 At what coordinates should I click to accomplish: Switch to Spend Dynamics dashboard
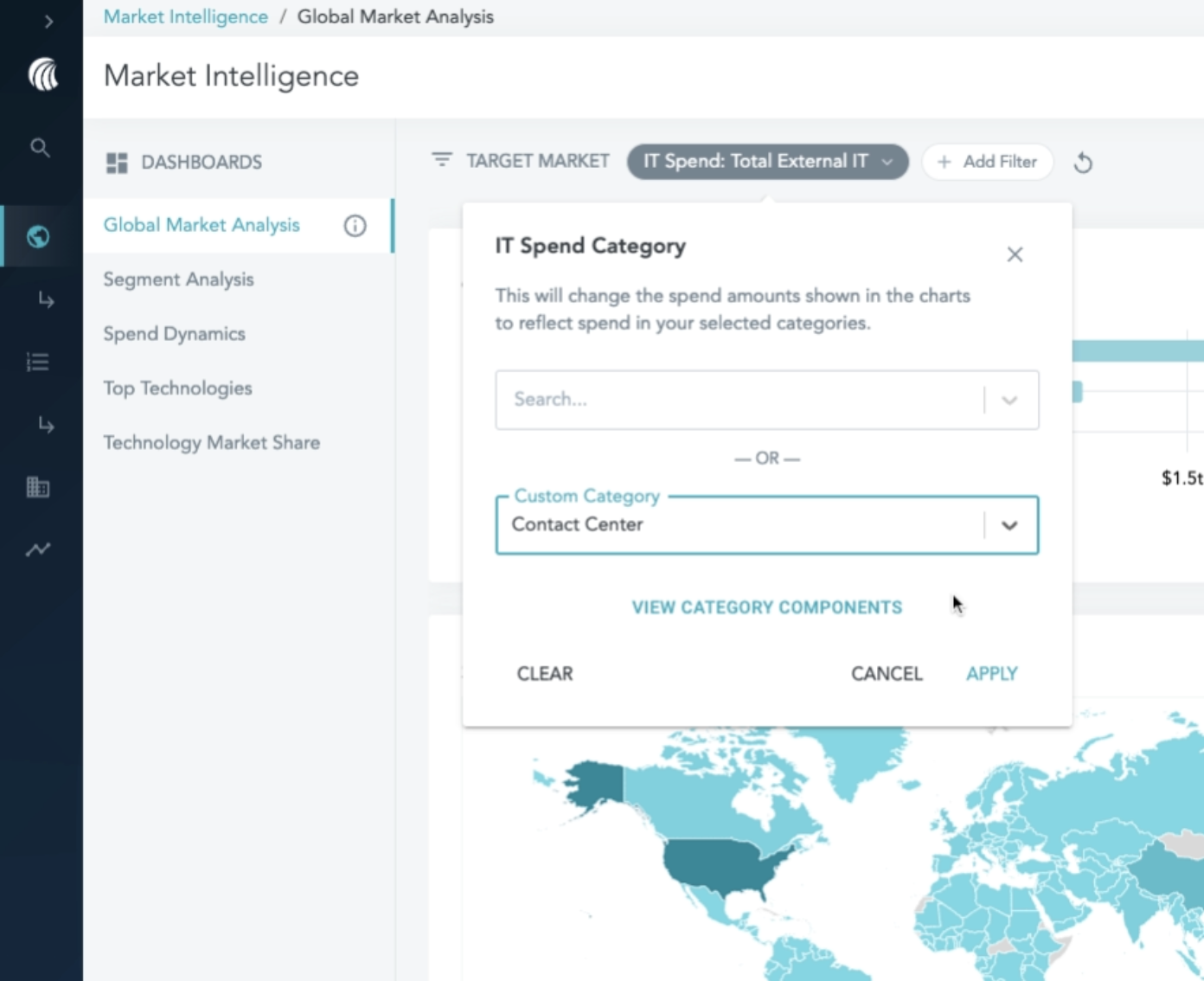point(174,334)
